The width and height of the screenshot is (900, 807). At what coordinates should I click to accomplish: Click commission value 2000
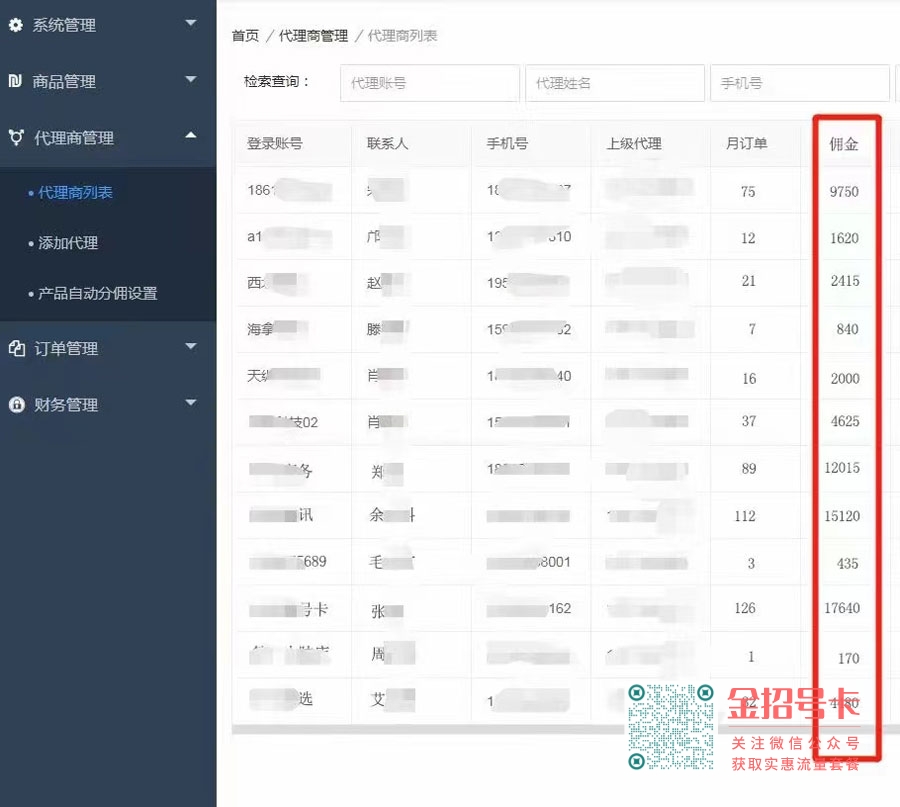[x=845, y=378]
